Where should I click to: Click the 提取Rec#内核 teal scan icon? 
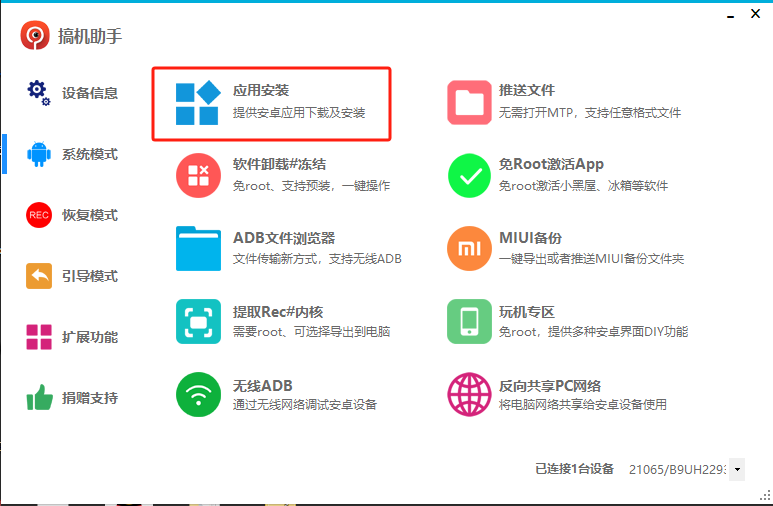197,322
